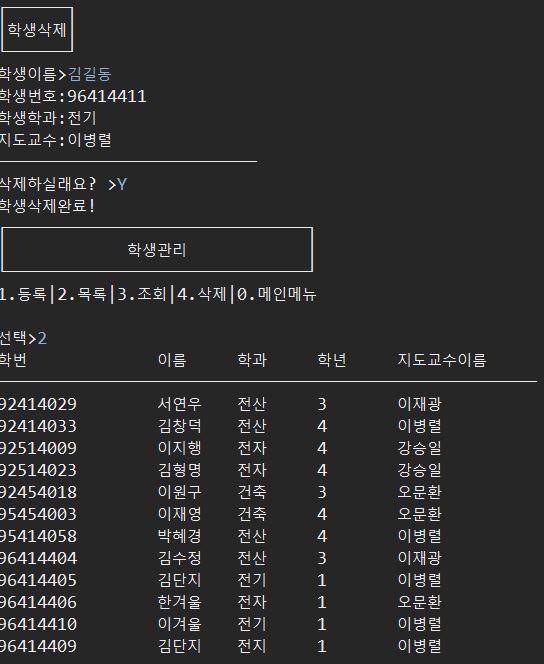Click the '학생번호:96414411' line
Image resolution: width=544 pixels, height=664 pixels.
pos(73,96)
